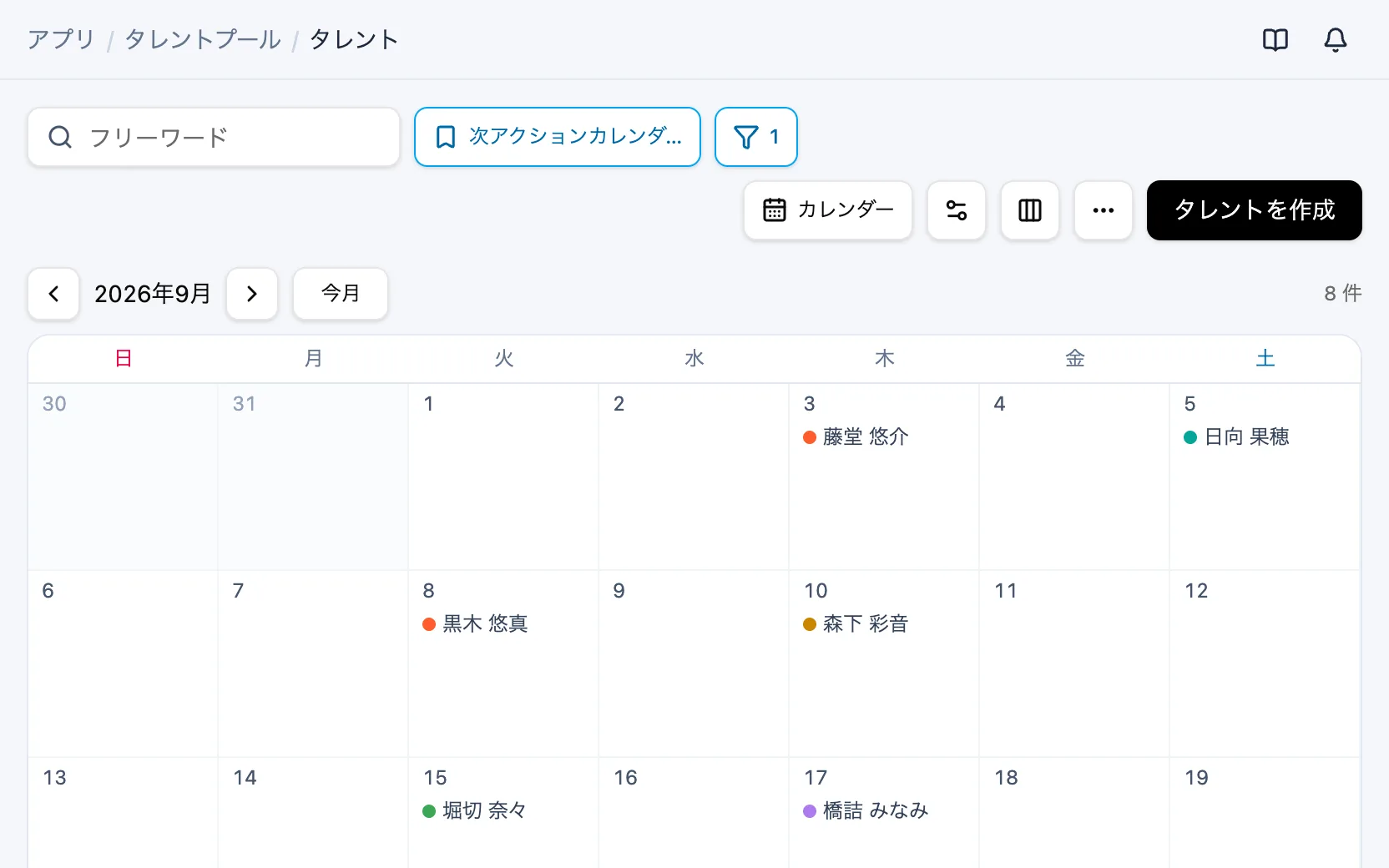The height and width of the screenshot is (868, 1389).
Task: Open the more options ellipsis menu
Action: pyautogui.click(x=1104, y=210)
